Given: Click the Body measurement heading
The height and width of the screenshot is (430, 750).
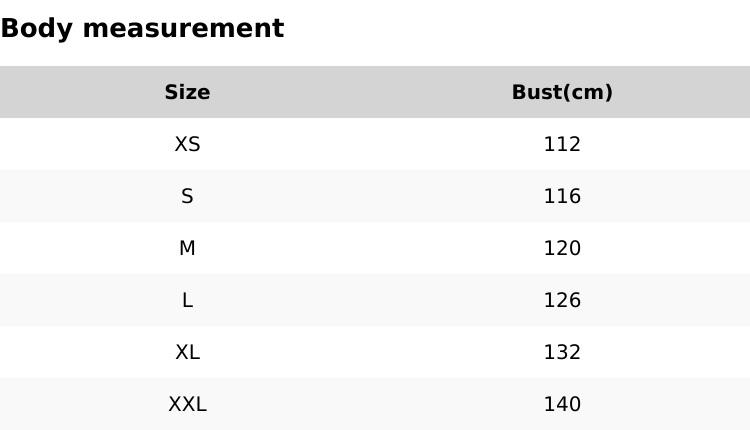Looking at the screenshot, I should point(142,28).
